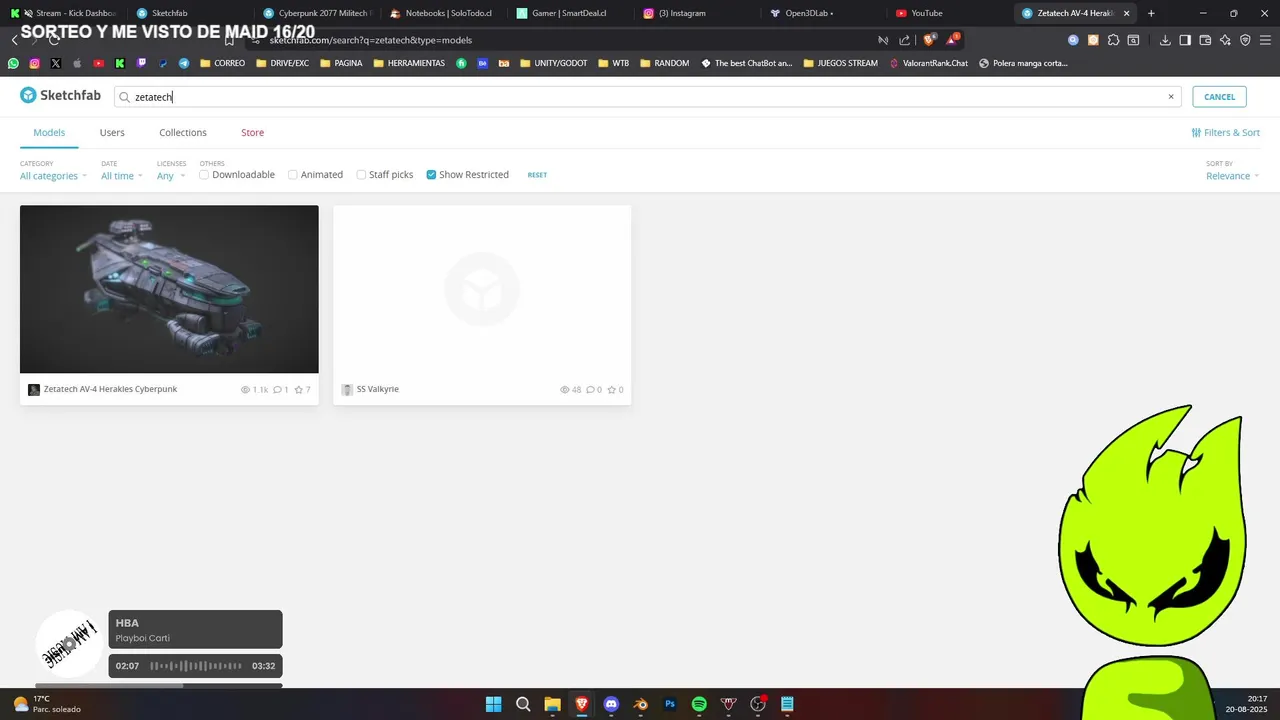This screenshot has height=720, width=1280.
Task: Click the RESET filters link
Action: pos(537,175)
